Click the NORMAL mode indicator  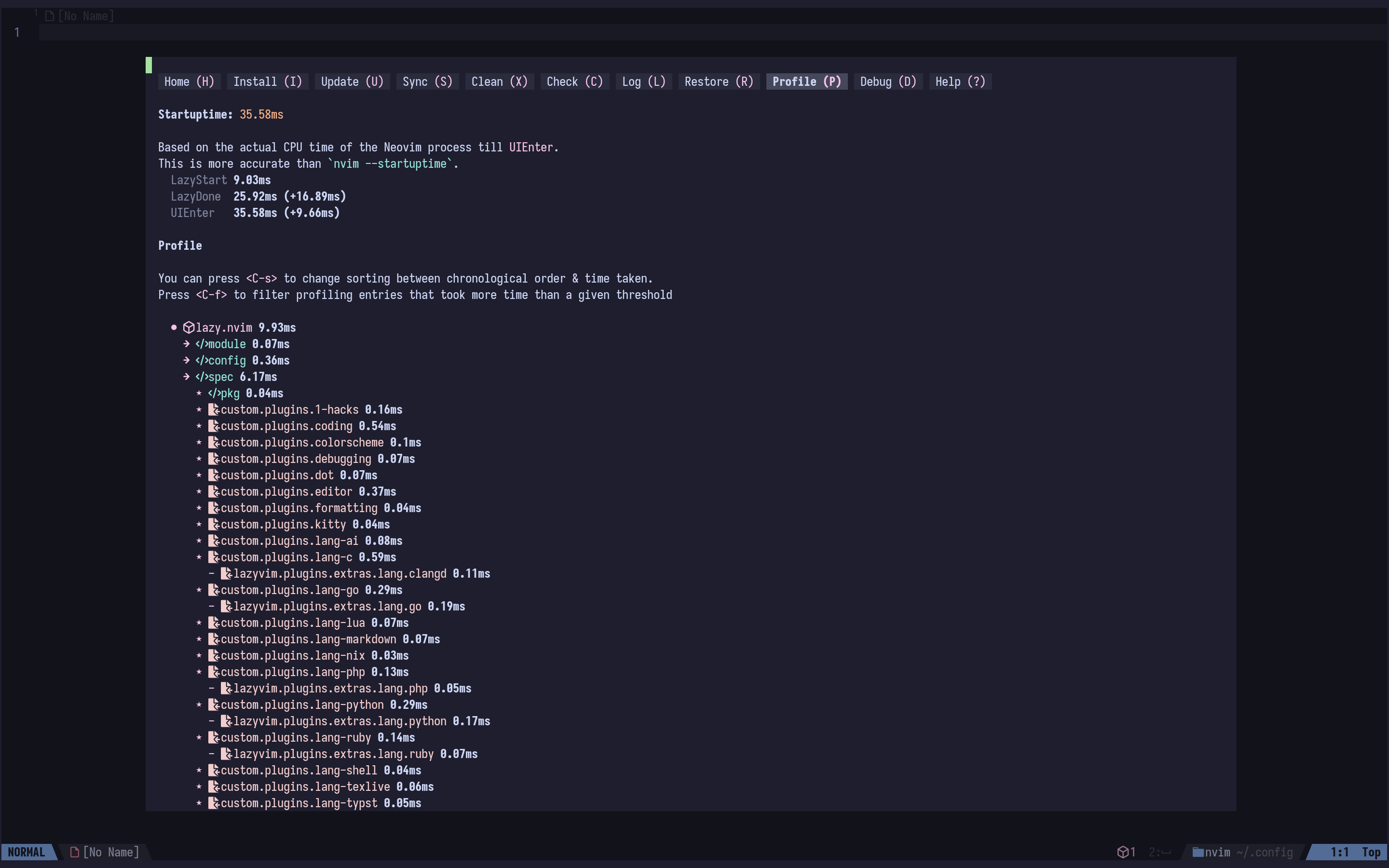pyautogui.click(x=27, y=852)
